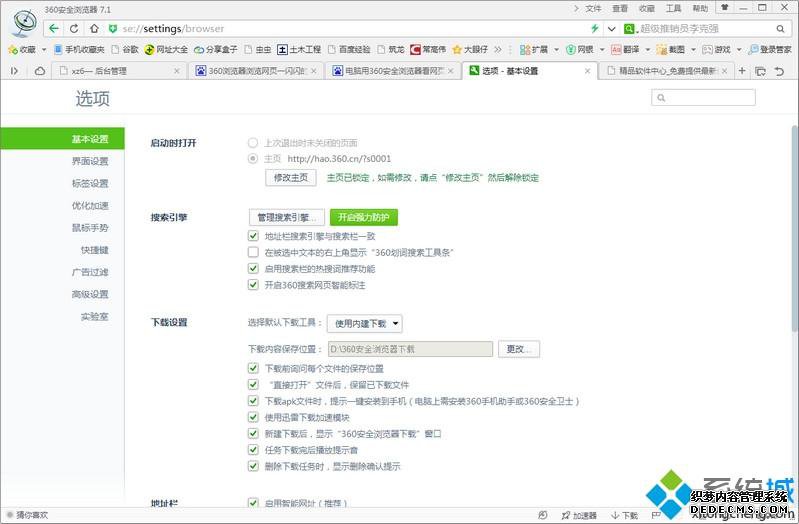
Task: Click the 修改主页 button
Action: click(x=290, y=177)
